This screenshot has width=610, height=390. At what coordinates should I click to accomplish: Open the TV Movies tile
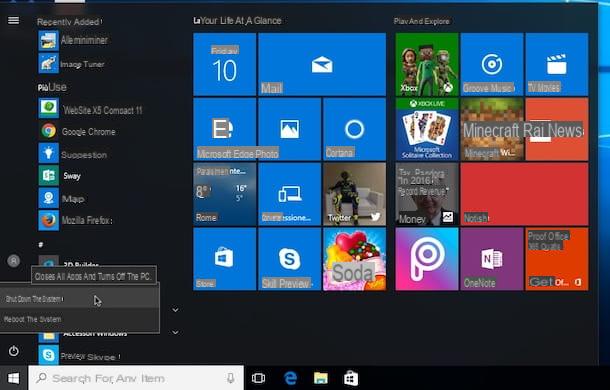coord(557,64)
